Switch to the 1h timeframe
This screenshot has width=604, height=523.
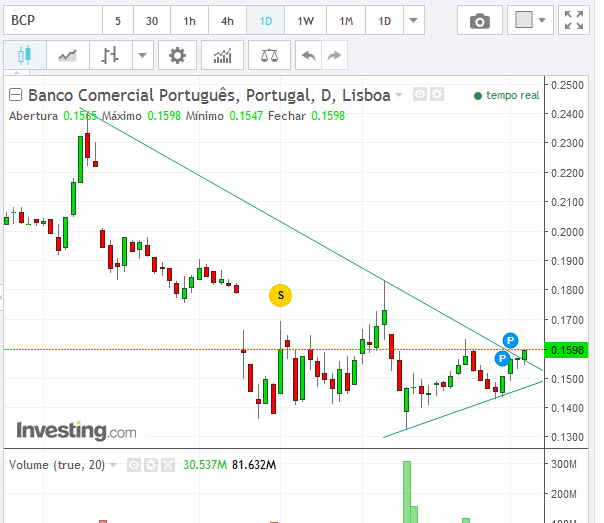[189, 20]
